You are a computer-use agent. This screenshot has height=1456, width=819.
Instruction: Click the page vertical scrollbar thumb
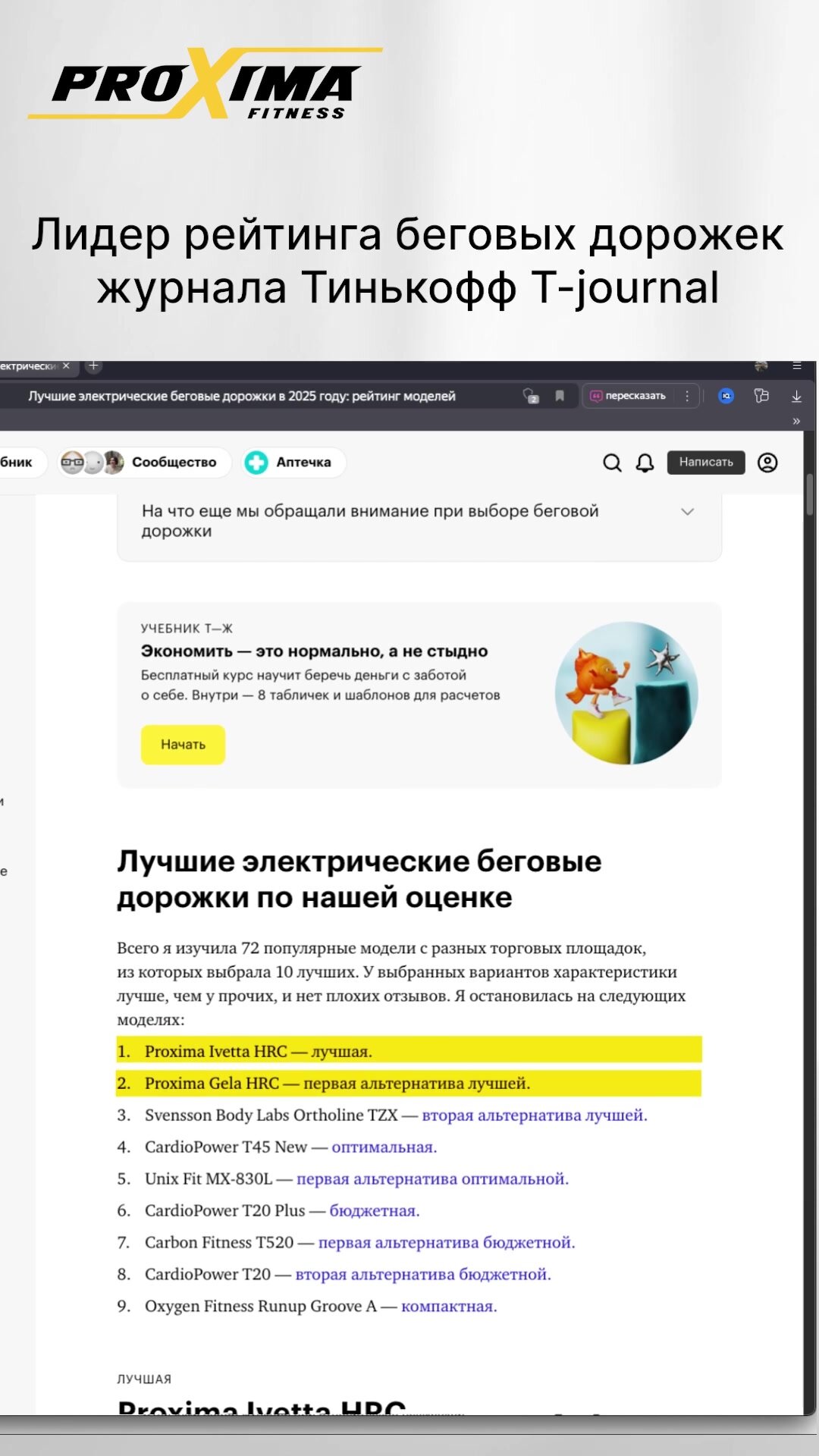pyautogui.click(x=810, y=494)
